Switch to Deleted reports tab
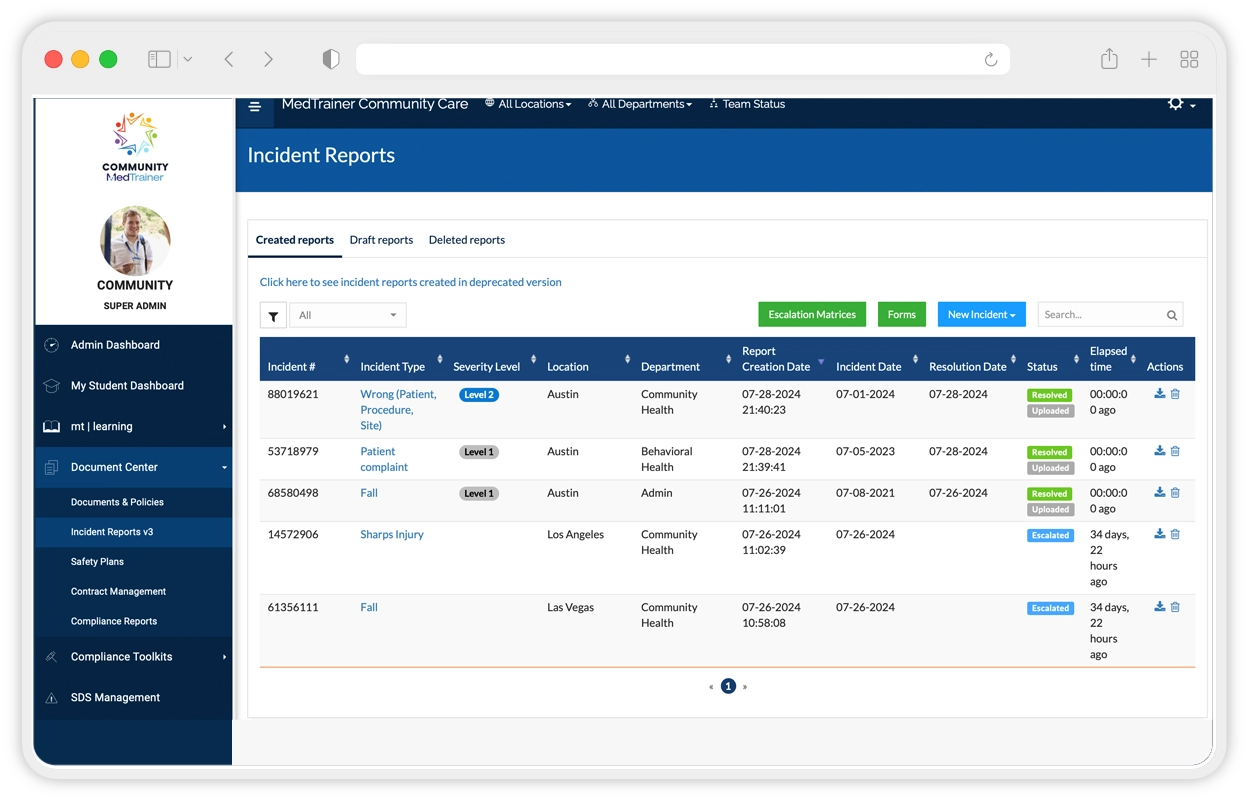The image size is (1250, 800). [x=467, y=240]
